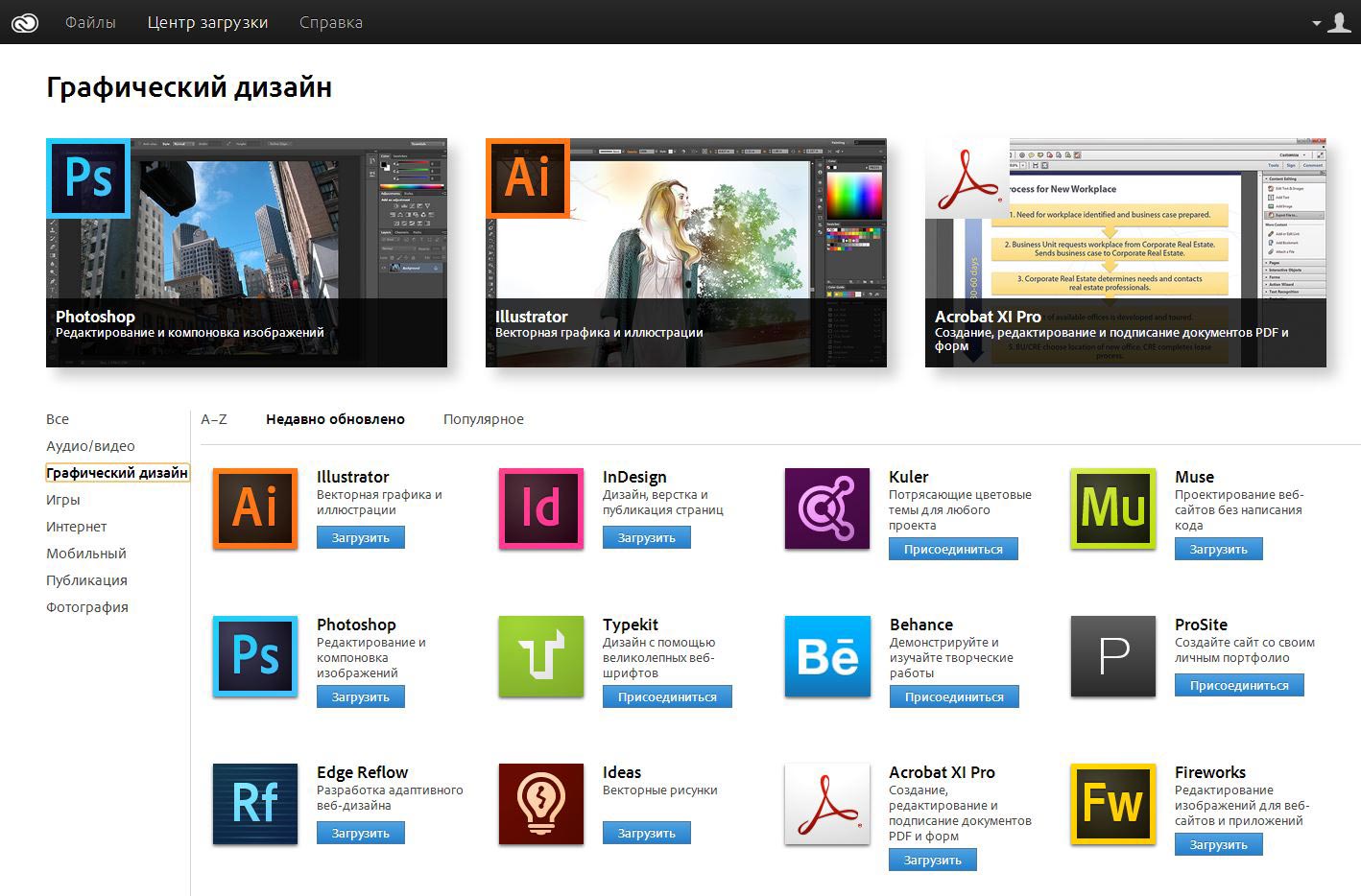Go to Центр загрузки

coord(207,22)
